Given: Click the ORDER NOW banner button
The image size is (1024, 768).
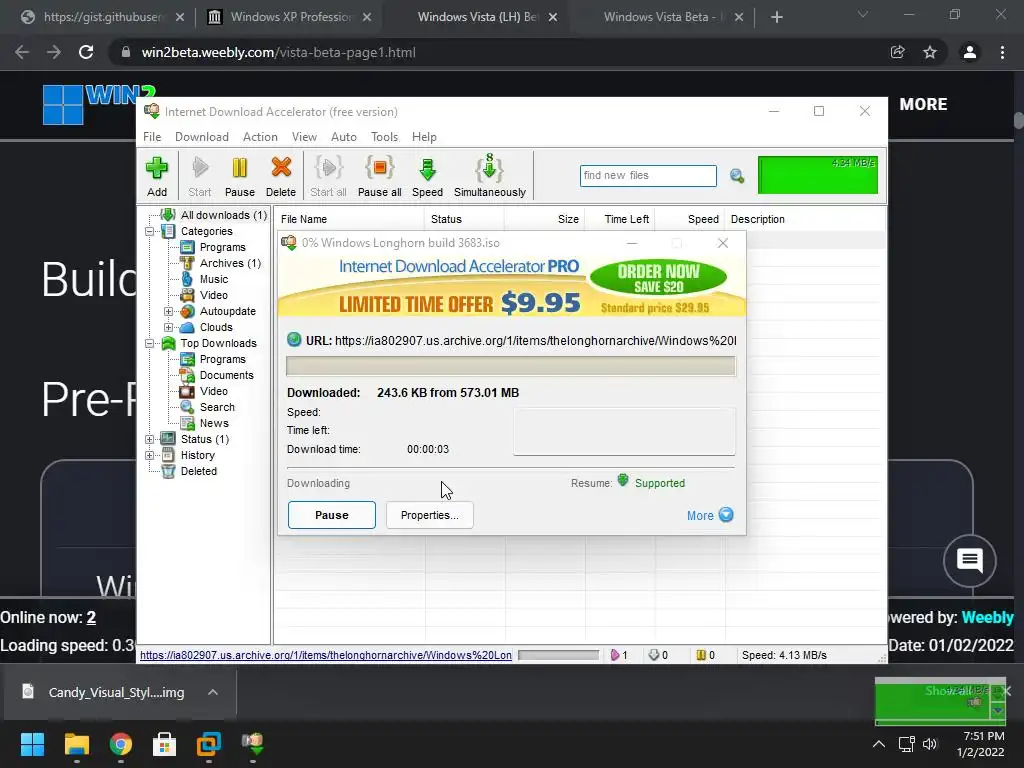Looking at the screenshot, I should point(658,278).
